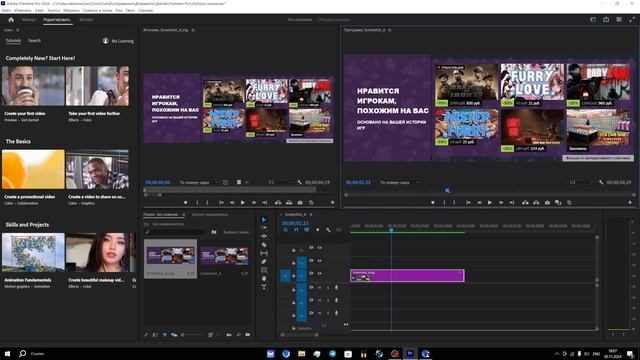Open Project panel menu

click(x=183, y=214)
